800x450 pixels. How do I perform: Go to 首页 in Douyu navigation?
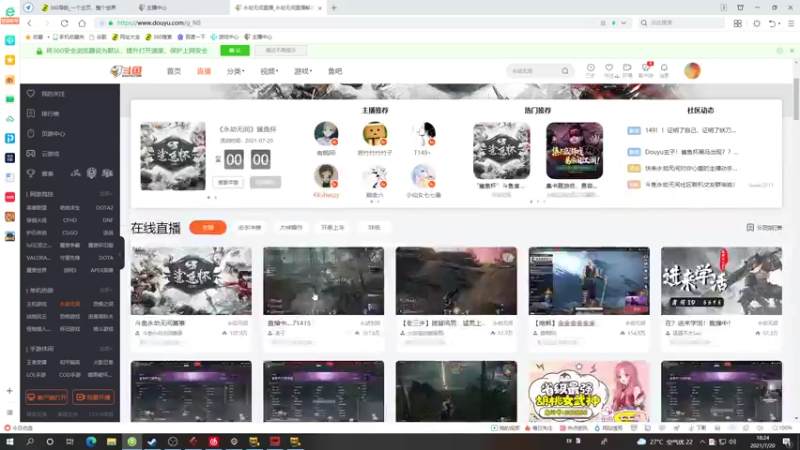[x=173, y=71]
